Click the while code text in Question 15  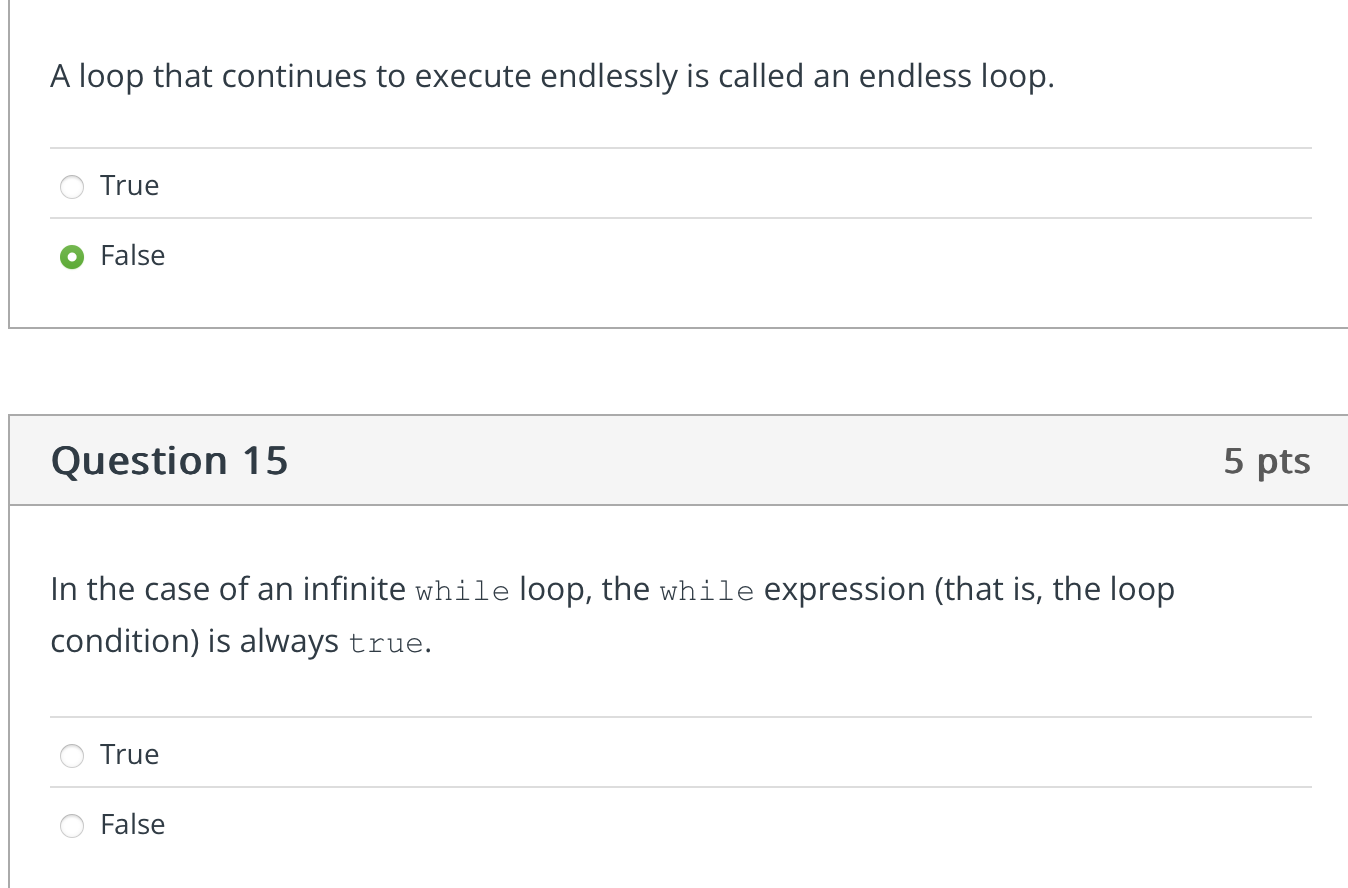[x=463, y=591]
